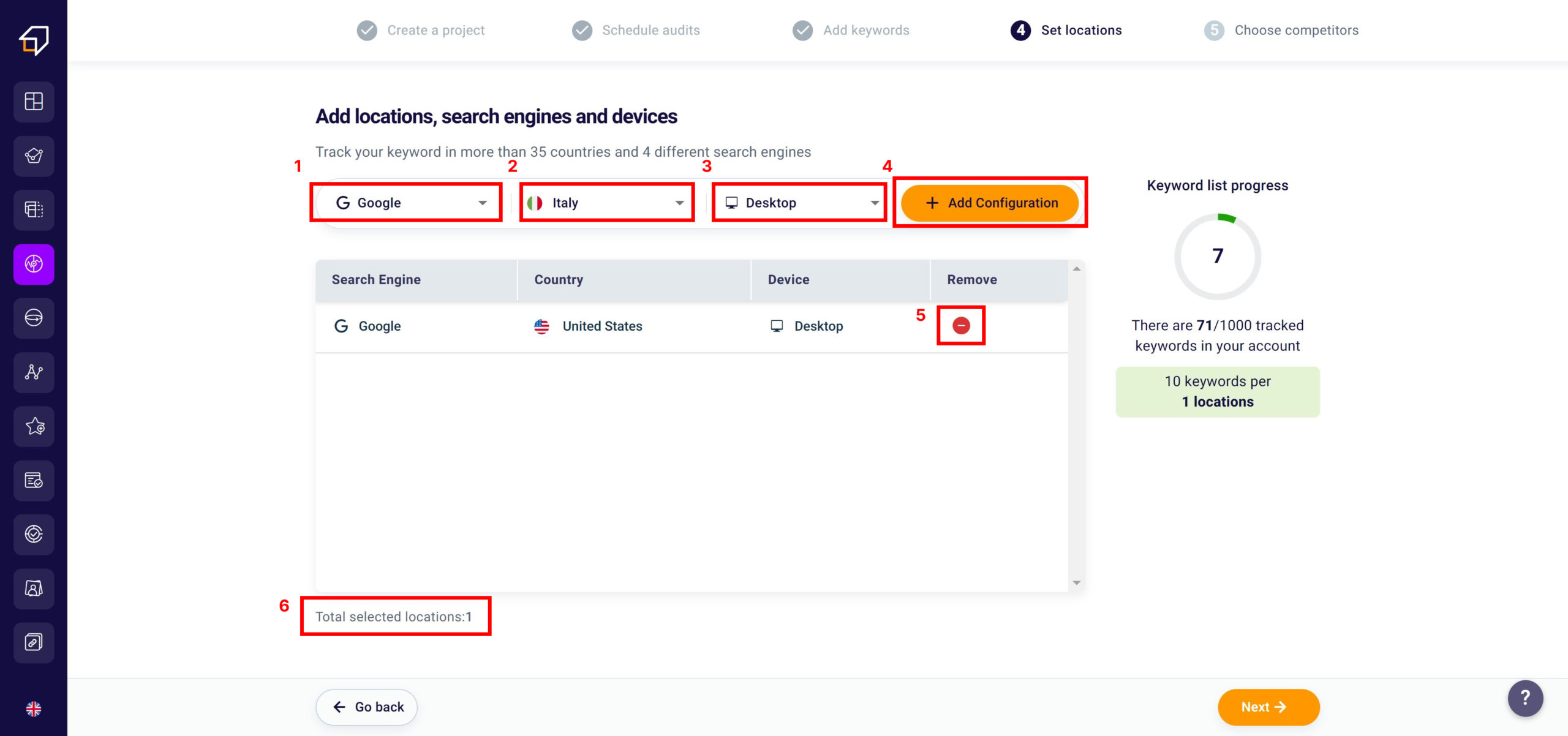Viewport: 1568px width, 736px height.
Task: Remove the Google United States Desktop row
Action: [x=961, y=326]
